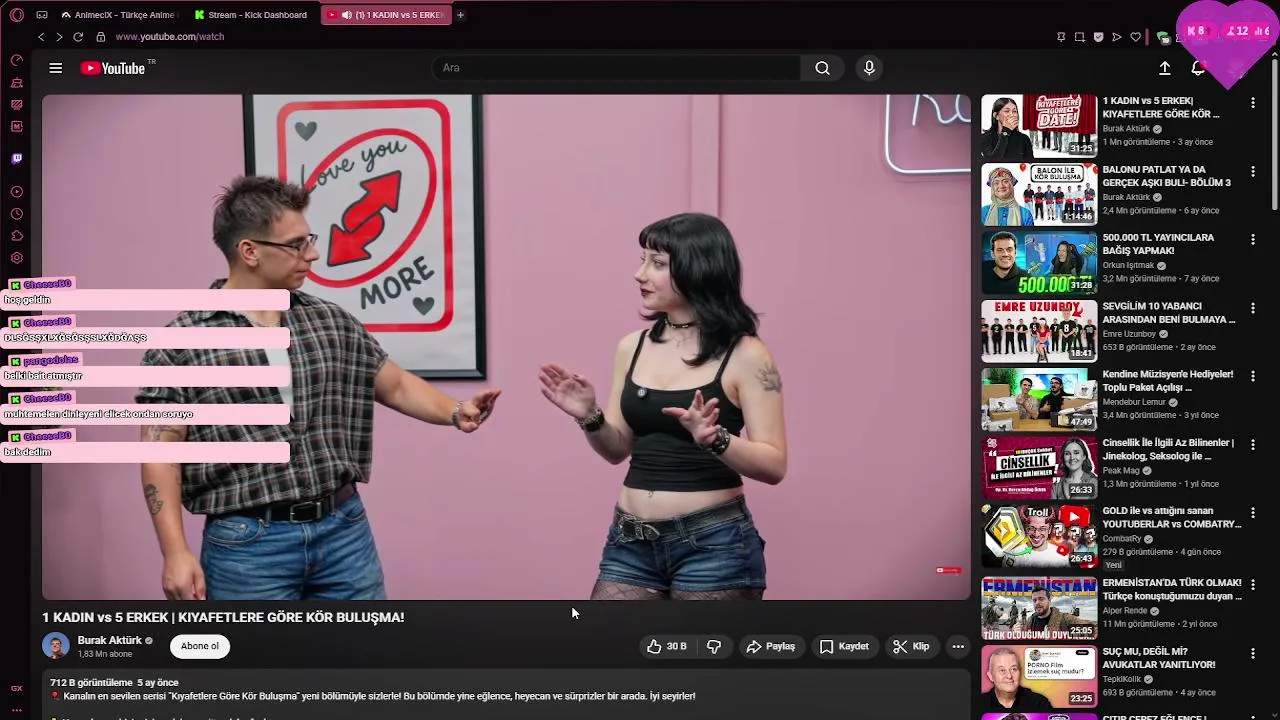Expand the video description text
The height and width of the screenshot is (720, 1280).
tap(505, 696)
